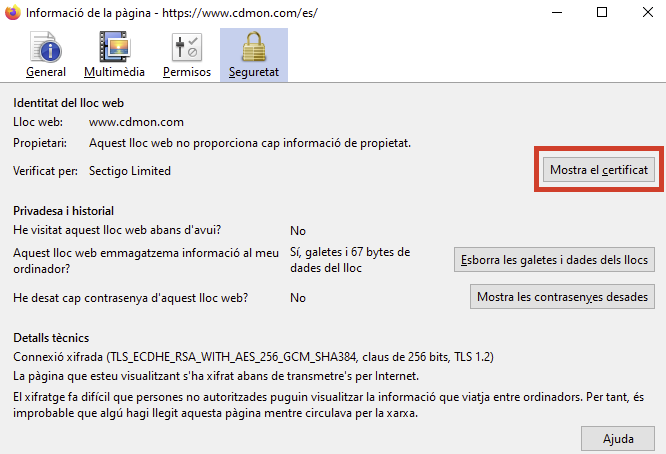Switch to the Multimèdia tab
The height and width of the screenshot is (454, 666).
tap(114, 55)
